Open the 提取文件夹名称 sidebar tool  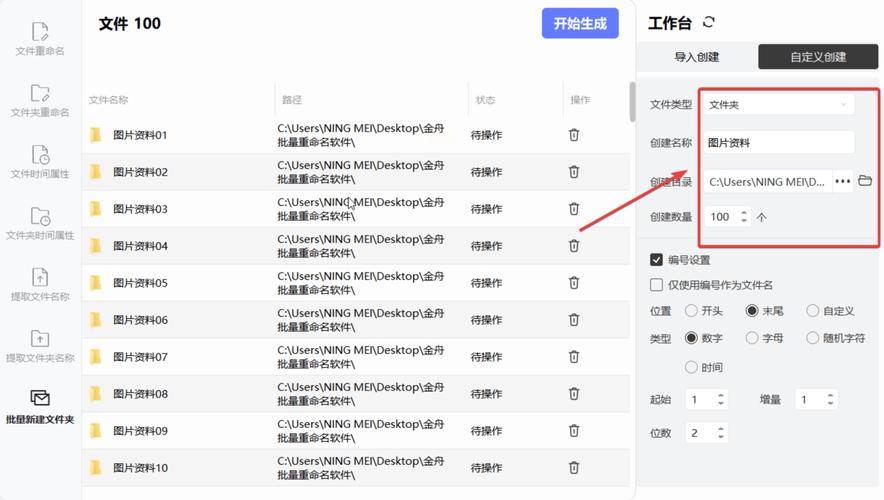tap(39, 347)
